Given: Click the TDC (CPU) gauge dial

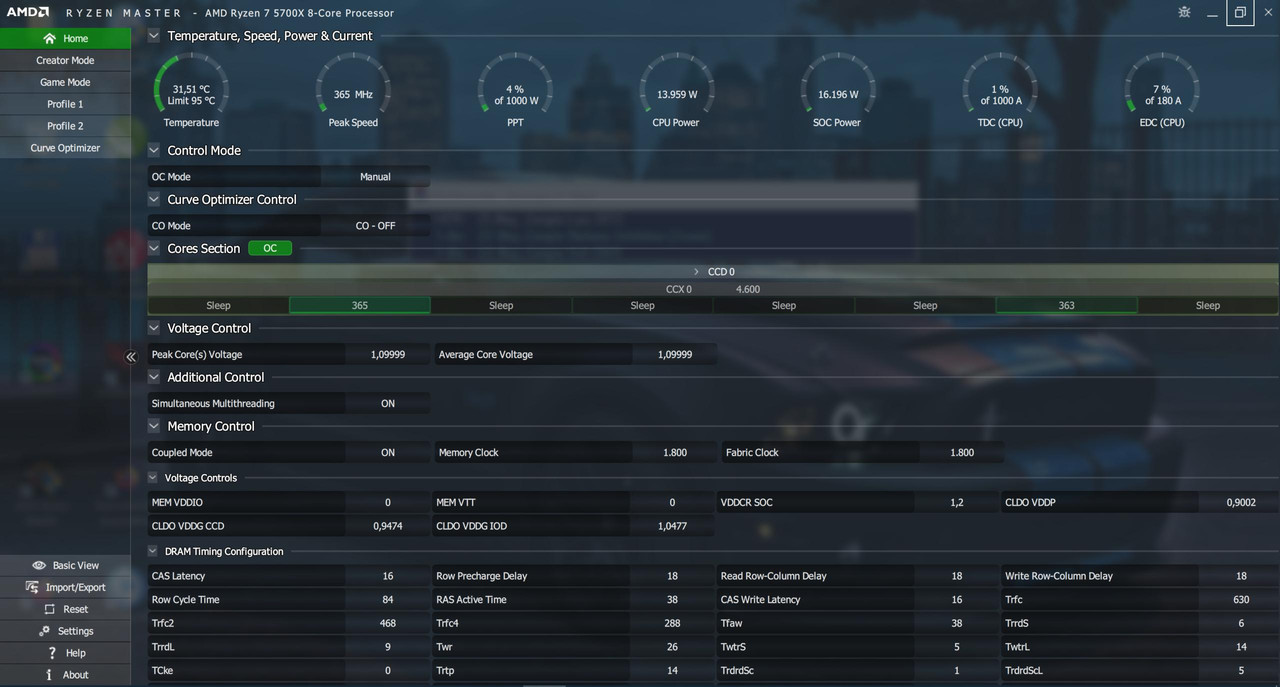Looking at the screenshot, I should pos(1000,84).
